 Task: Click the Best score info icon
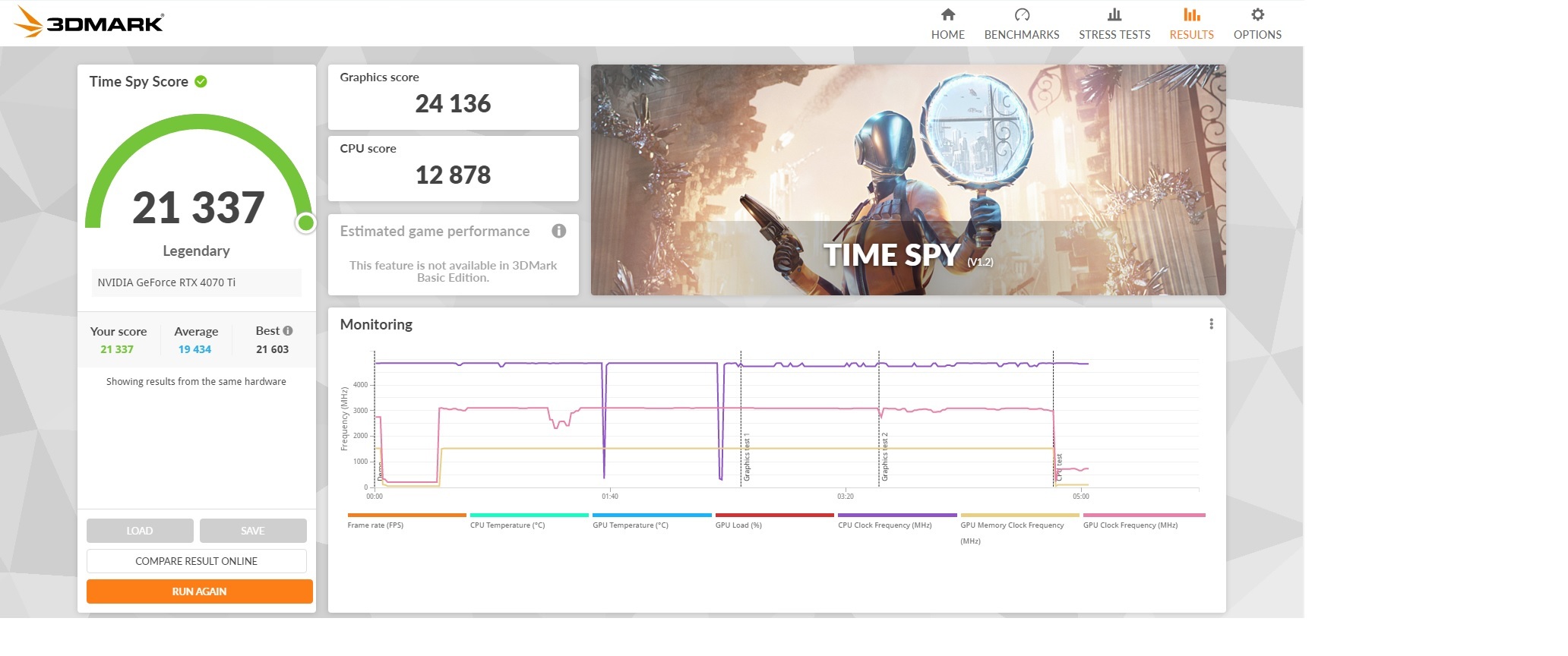click(x=288, y=331)
